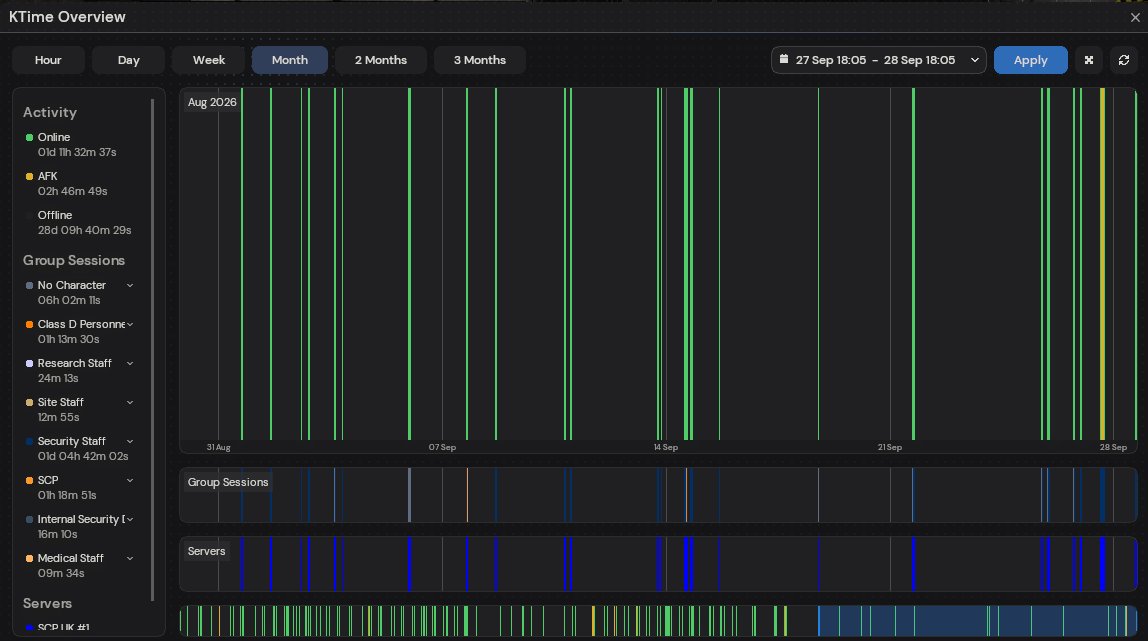Click the "Aug 2026" chart label
This screenshot has width=1148, height=641.
click(212, 102)
